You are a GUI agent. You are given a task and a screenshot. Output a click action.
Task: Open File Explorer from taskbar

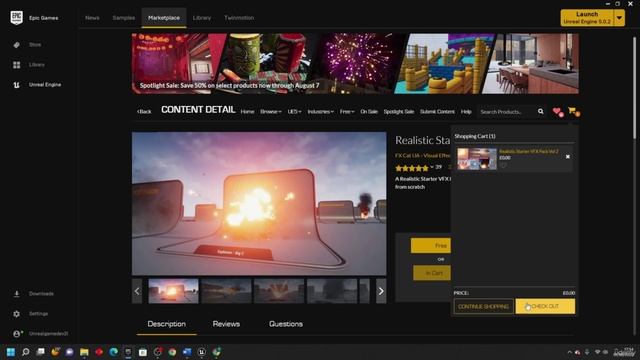point(84,352)
